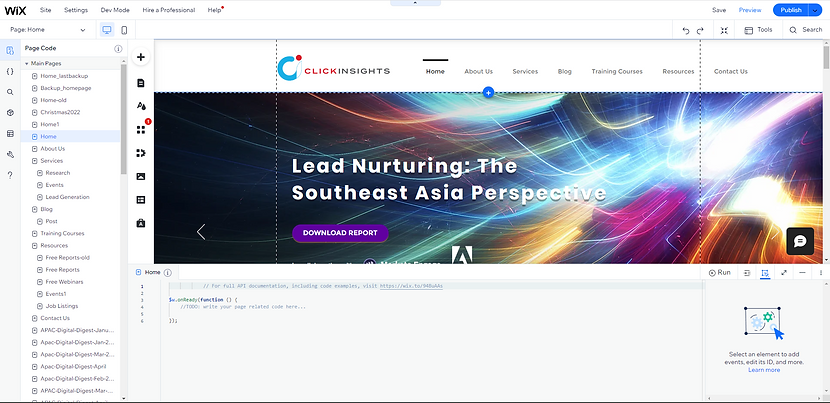Open Add Apps grid icon with badge

click(141, 129)
